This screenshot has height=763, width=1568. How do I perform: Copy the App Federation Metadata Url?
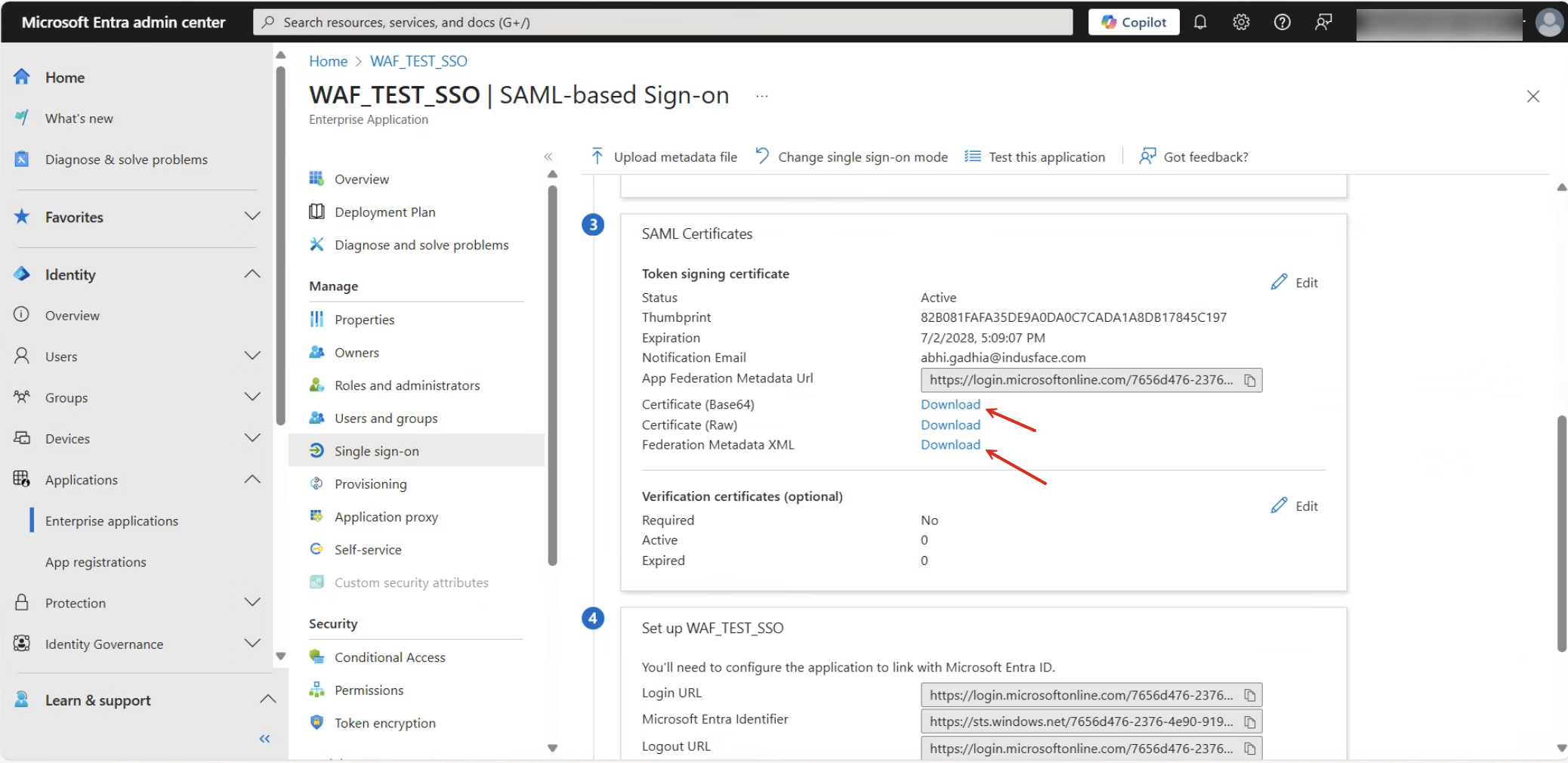coord(1250,381)
